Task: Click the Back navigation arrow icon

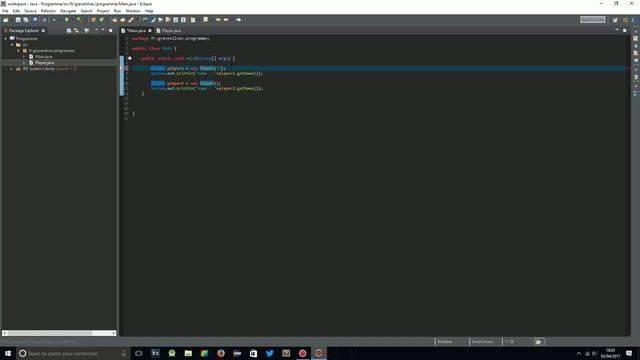Action: click(x=226, y=20)
